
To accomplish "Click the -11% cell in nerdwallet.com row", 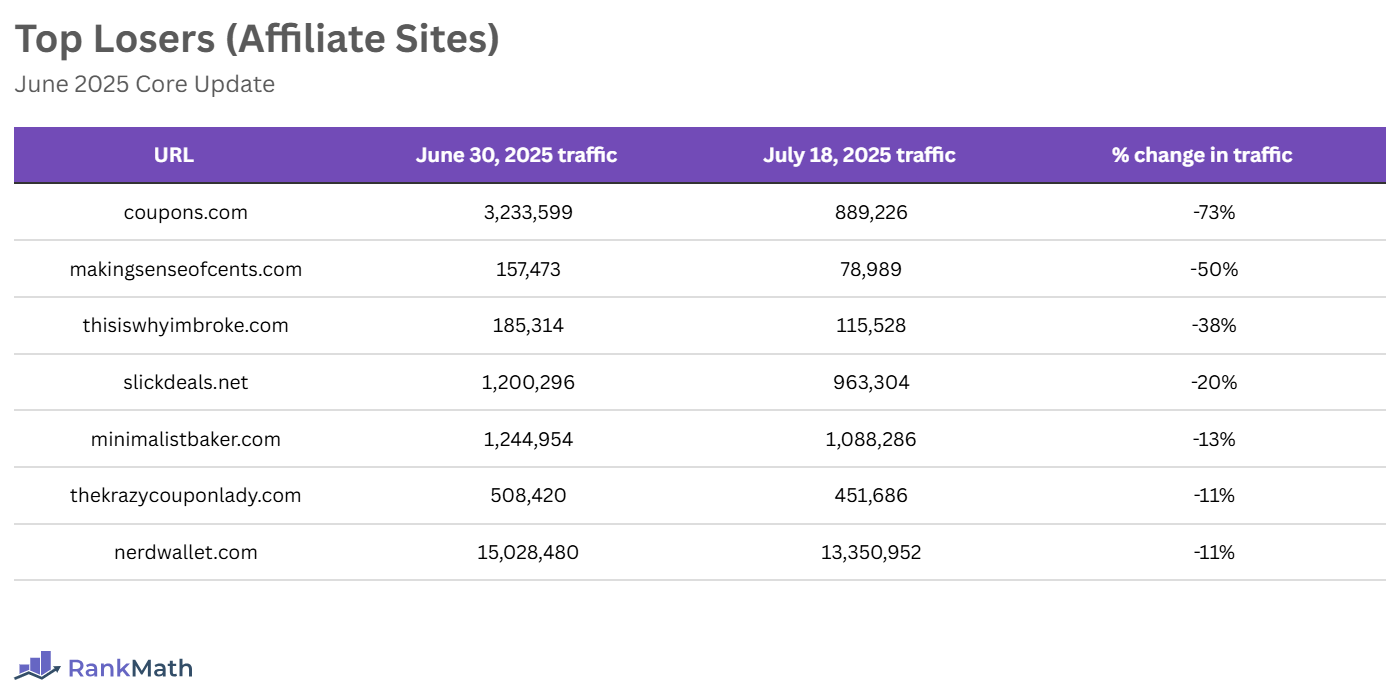I will tap(1214, 552).
